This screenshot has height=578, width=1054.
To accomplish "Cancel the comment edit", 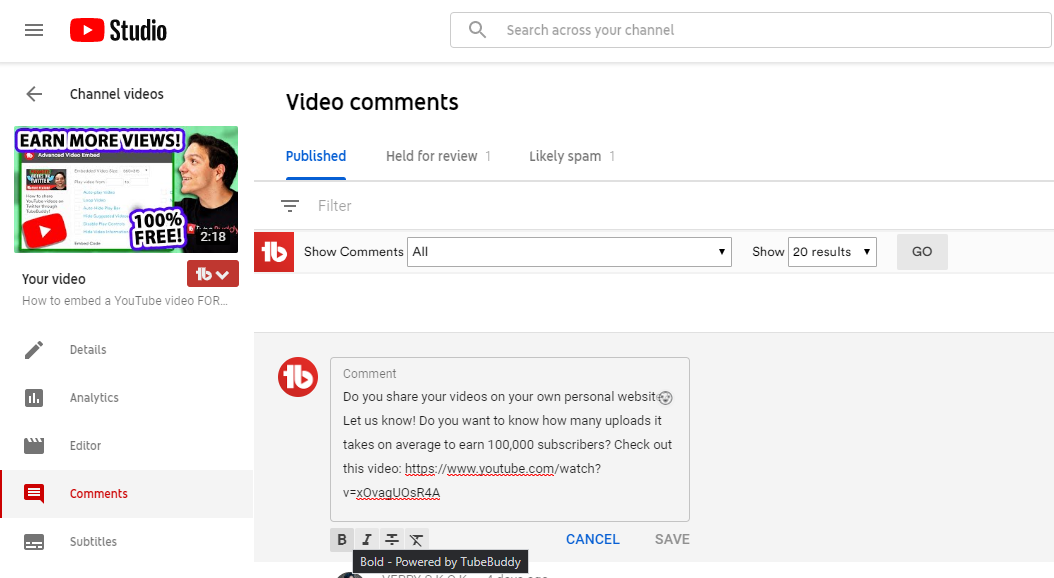I will click(x=592, y=539).
